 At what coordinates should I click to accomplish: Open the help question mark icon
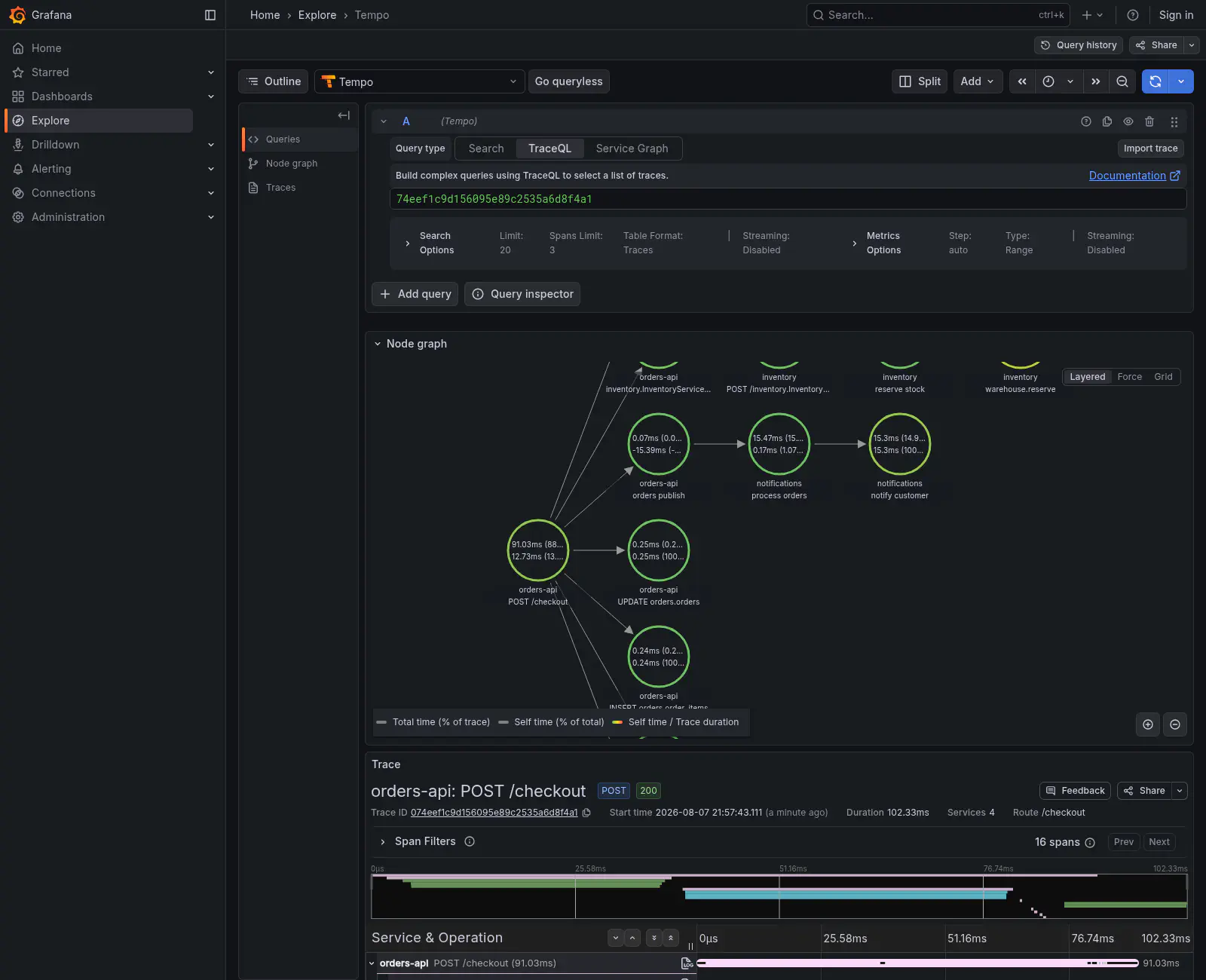1132,15
